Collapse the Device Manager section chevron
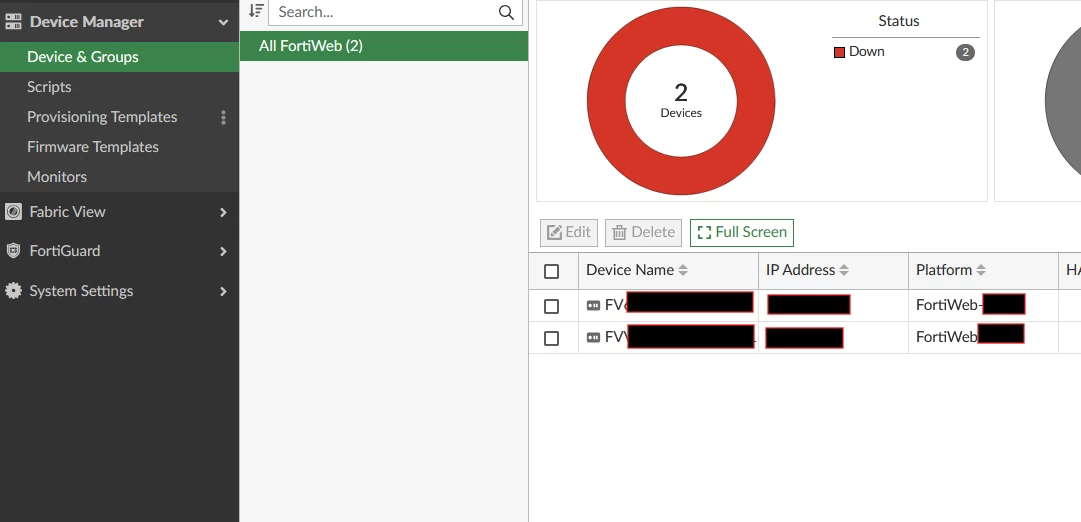The image size is (1081, 522). (223, 22)
